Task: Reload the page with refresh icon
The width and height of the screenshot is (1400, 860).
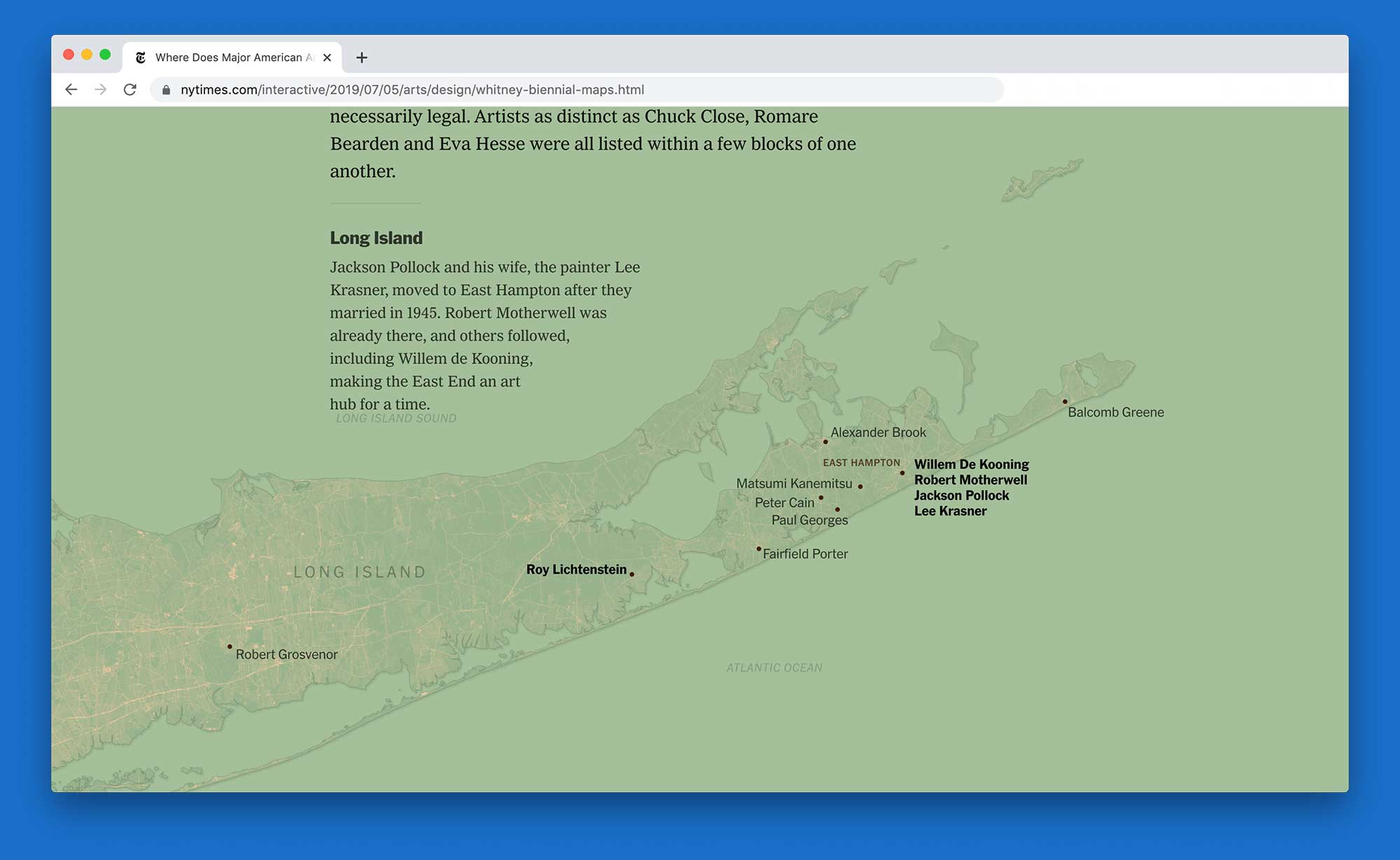Action: point(130,90)
